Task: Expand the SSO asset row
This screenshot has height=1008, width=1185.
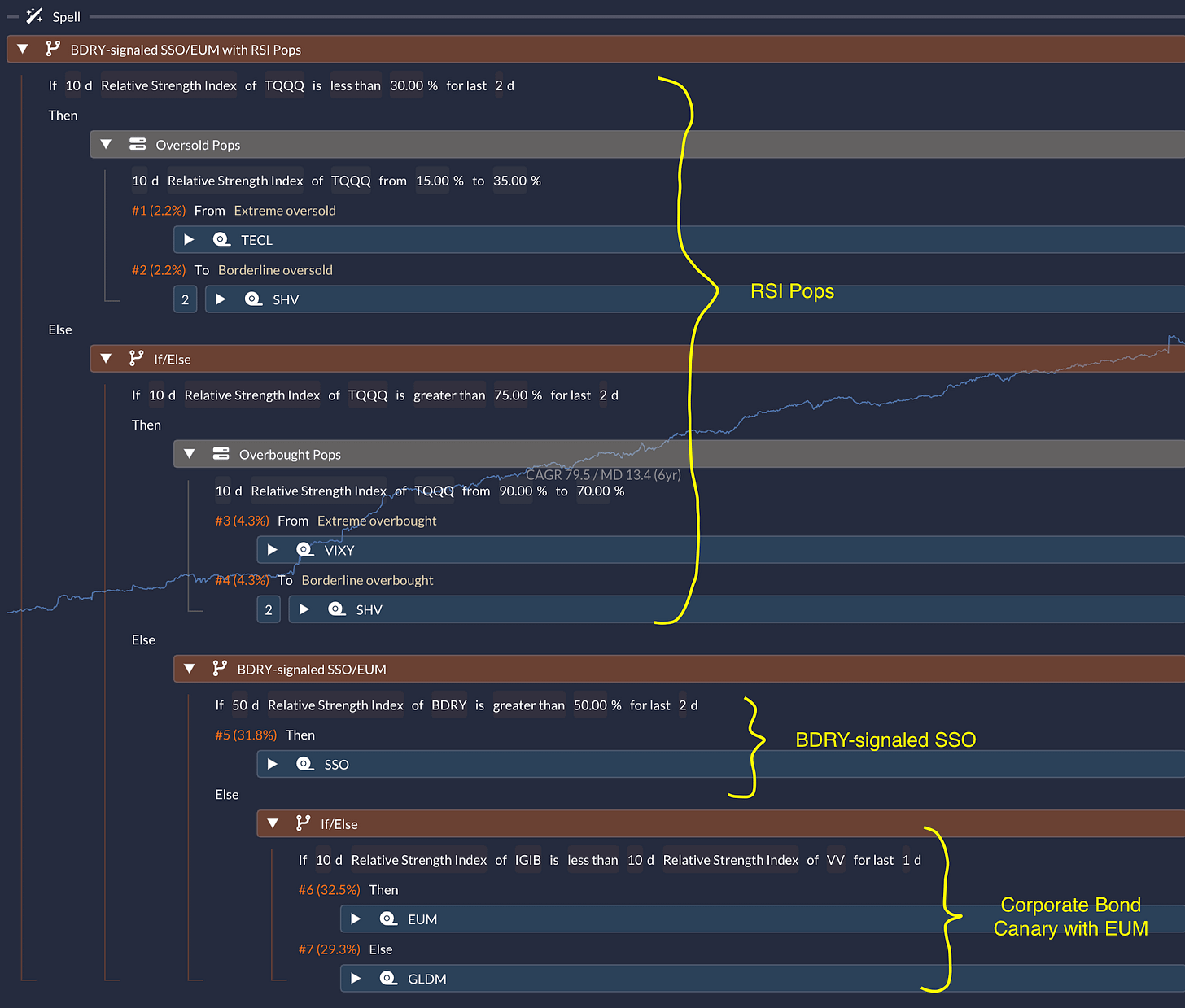Action: [273, 763]
